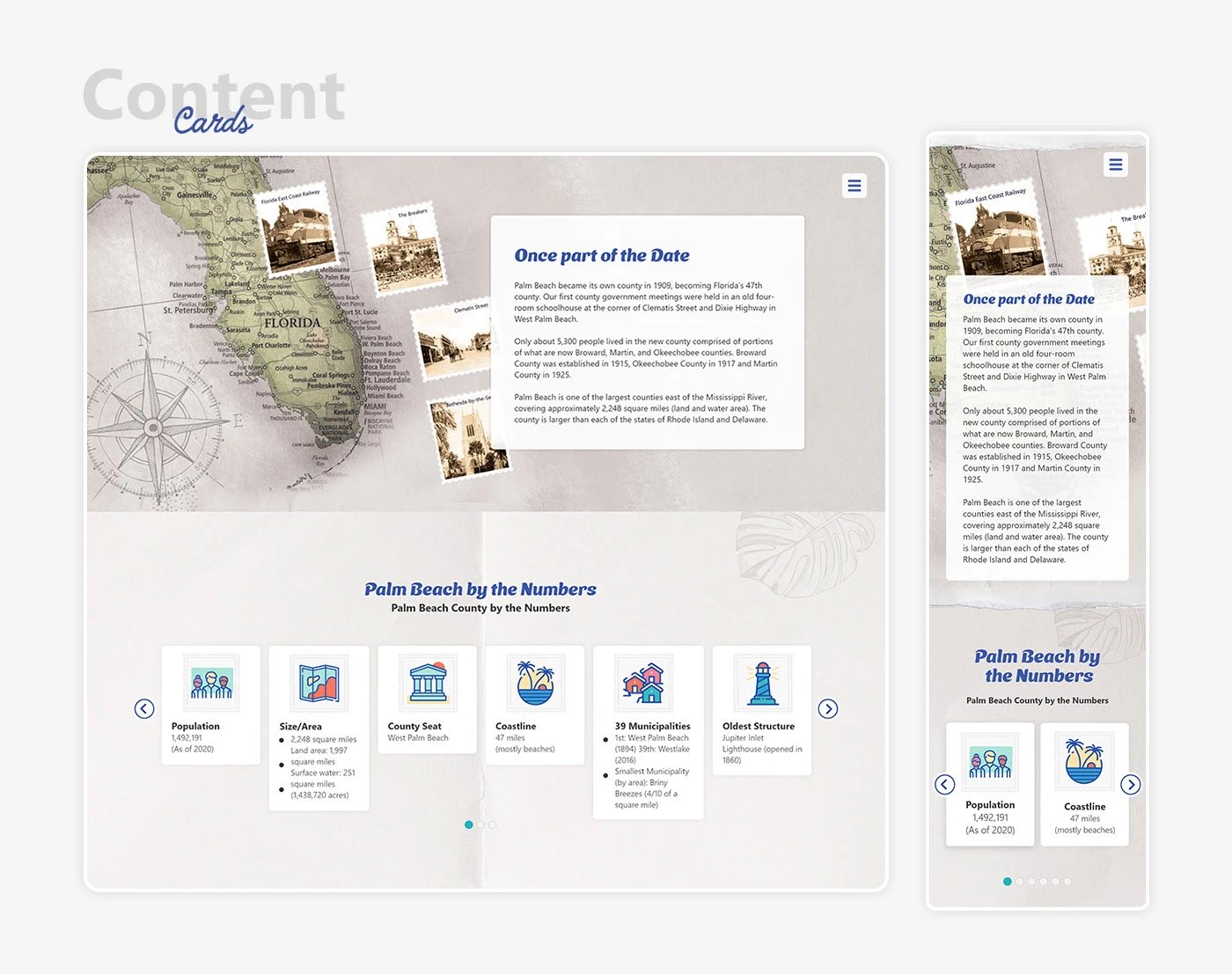
Task: Open the Clematis Street stamp photo
Action: [x=451, y=340]
